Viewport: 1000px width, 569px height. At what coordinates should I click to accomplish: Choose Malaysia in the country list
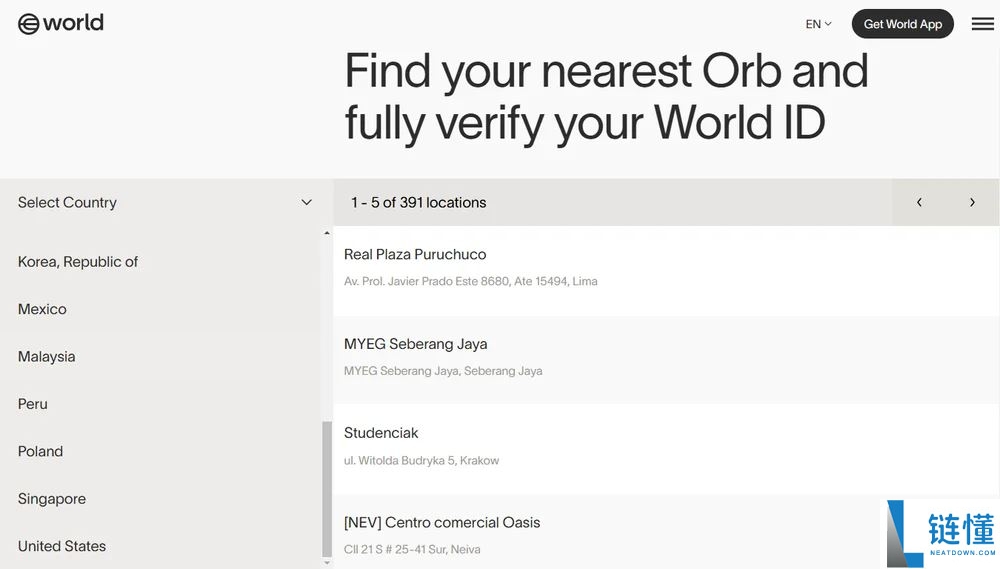[x=47, y=357]
